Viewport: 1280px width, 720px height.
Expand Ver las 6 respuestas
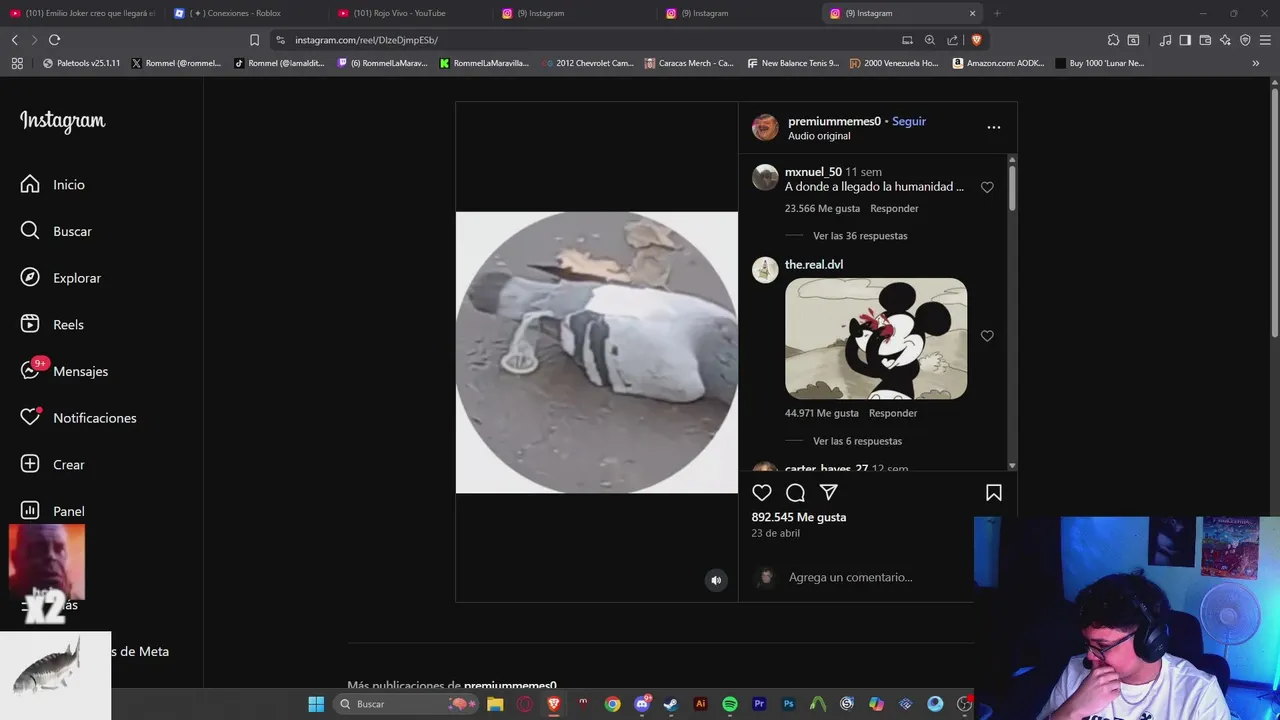coord(857,441)
